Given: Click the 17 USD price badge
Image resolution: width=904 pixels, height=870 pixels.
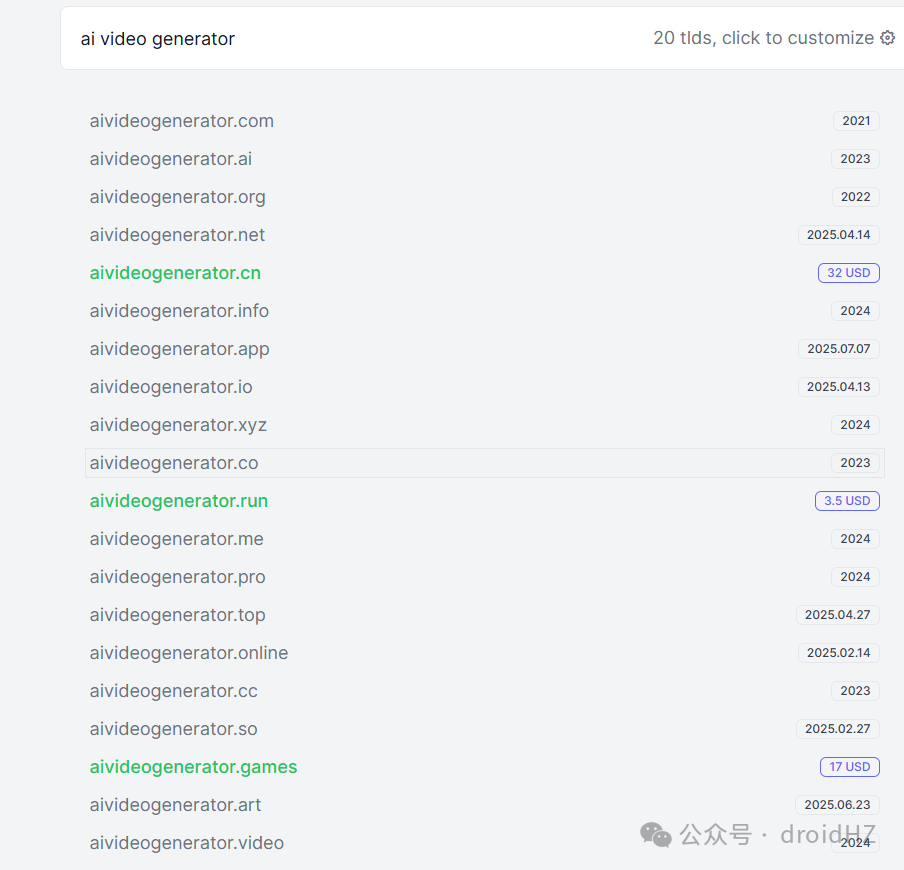Looking at the screenshot, I should coord(850,767).
